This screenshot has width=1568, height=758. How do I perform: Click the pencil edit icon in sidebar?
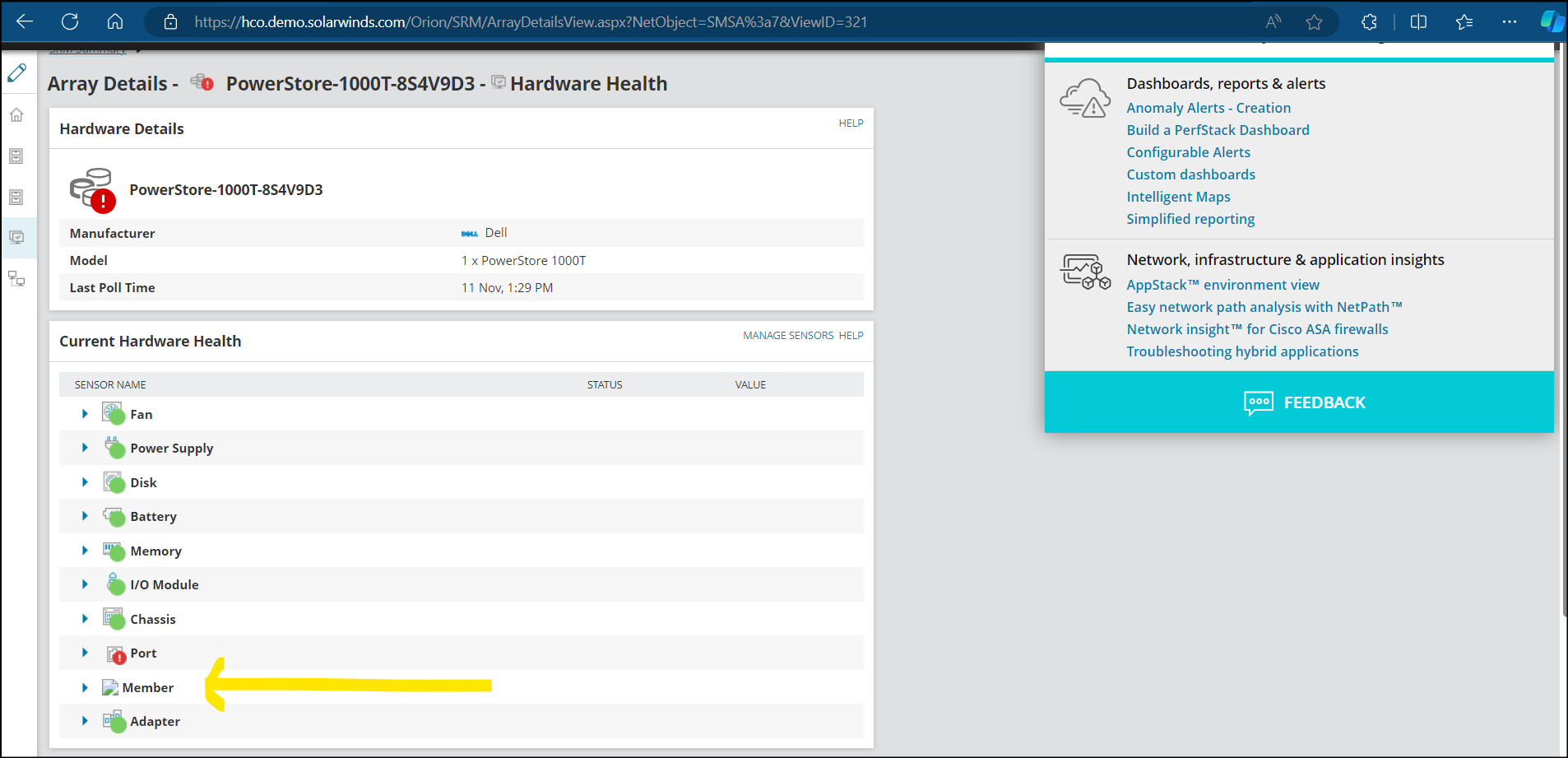(x=16, y=73)
